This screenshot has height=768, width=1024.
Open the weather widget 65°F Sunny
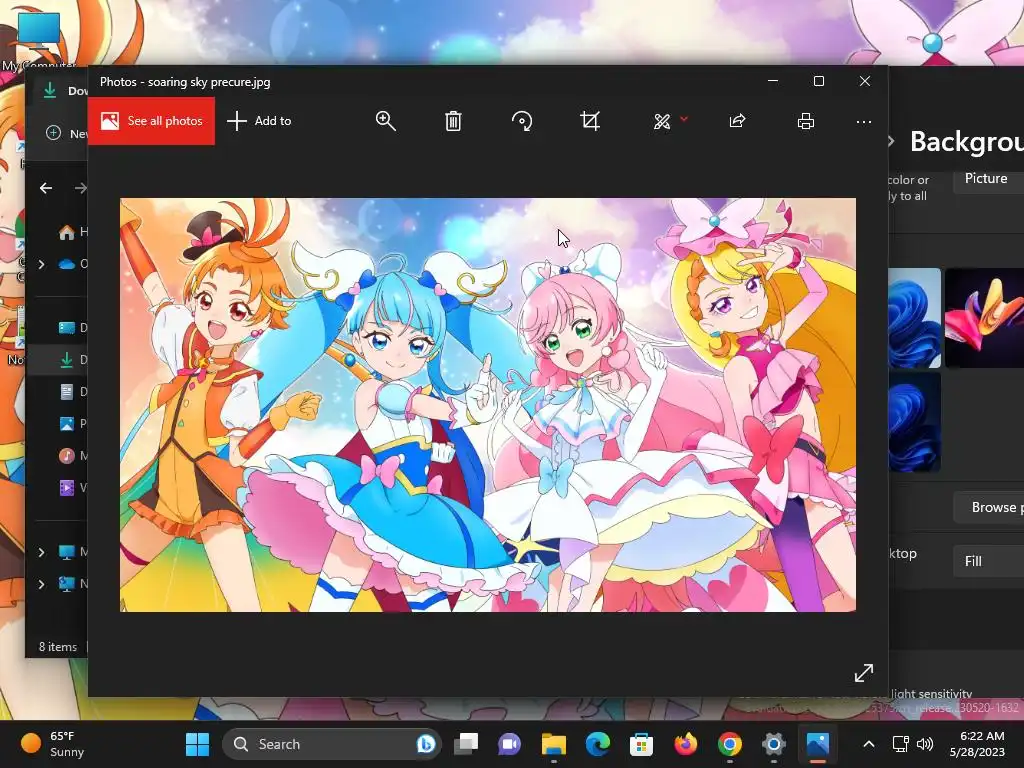click(x=52, y=744)
